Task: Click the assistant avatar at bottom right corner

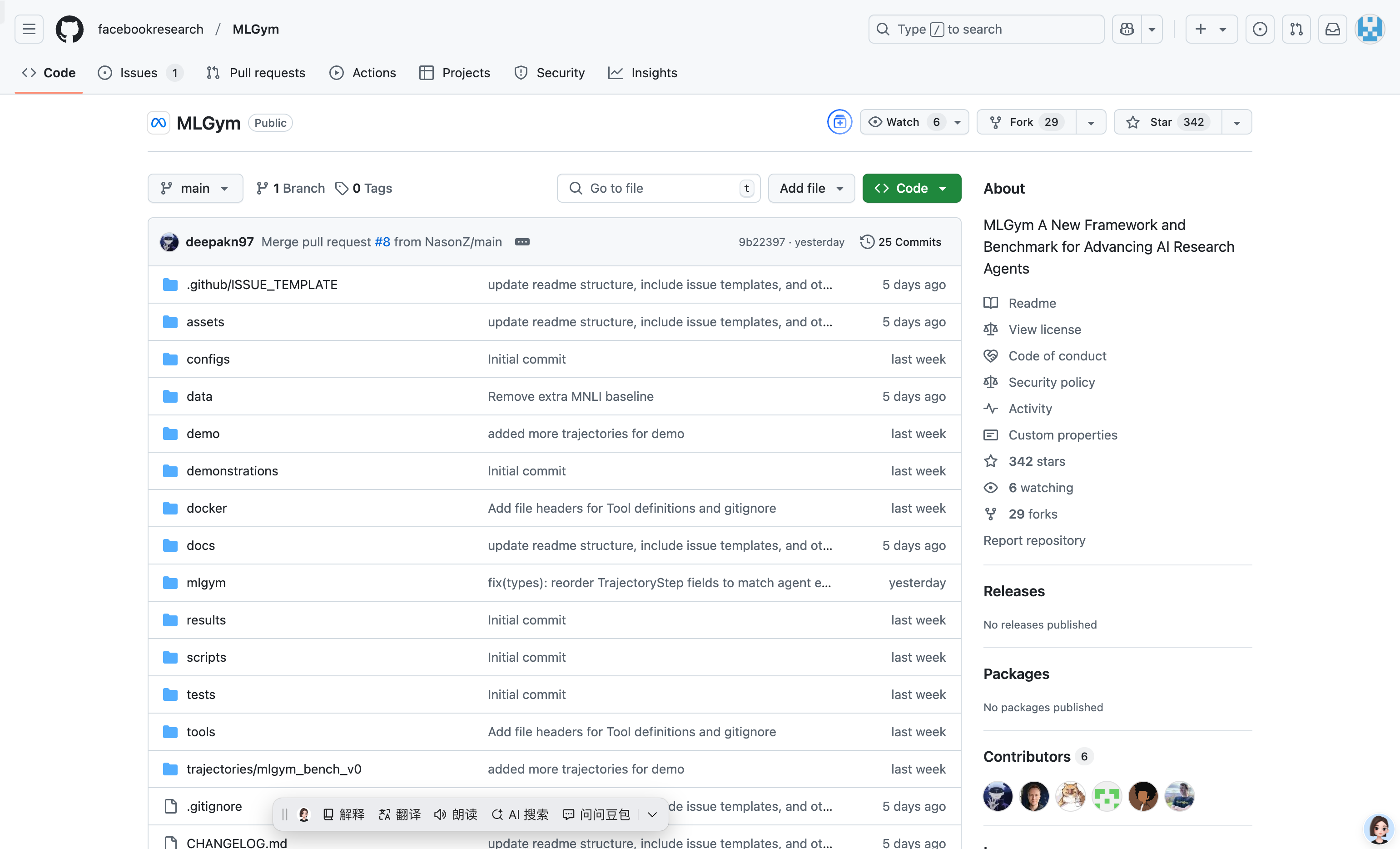Action: (1379, 829)
